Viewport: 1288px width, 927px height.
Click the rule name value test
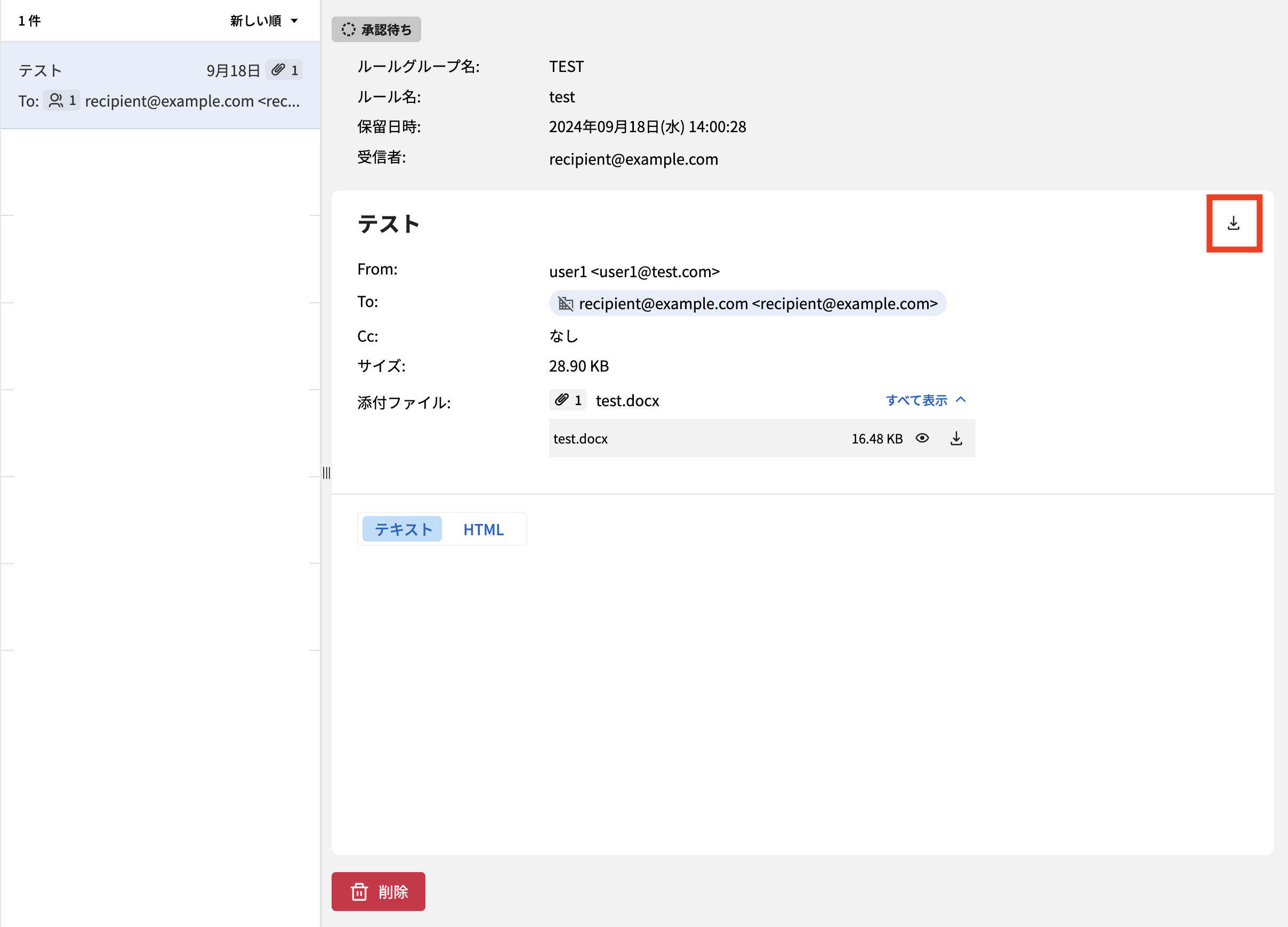tap(562, 97)
